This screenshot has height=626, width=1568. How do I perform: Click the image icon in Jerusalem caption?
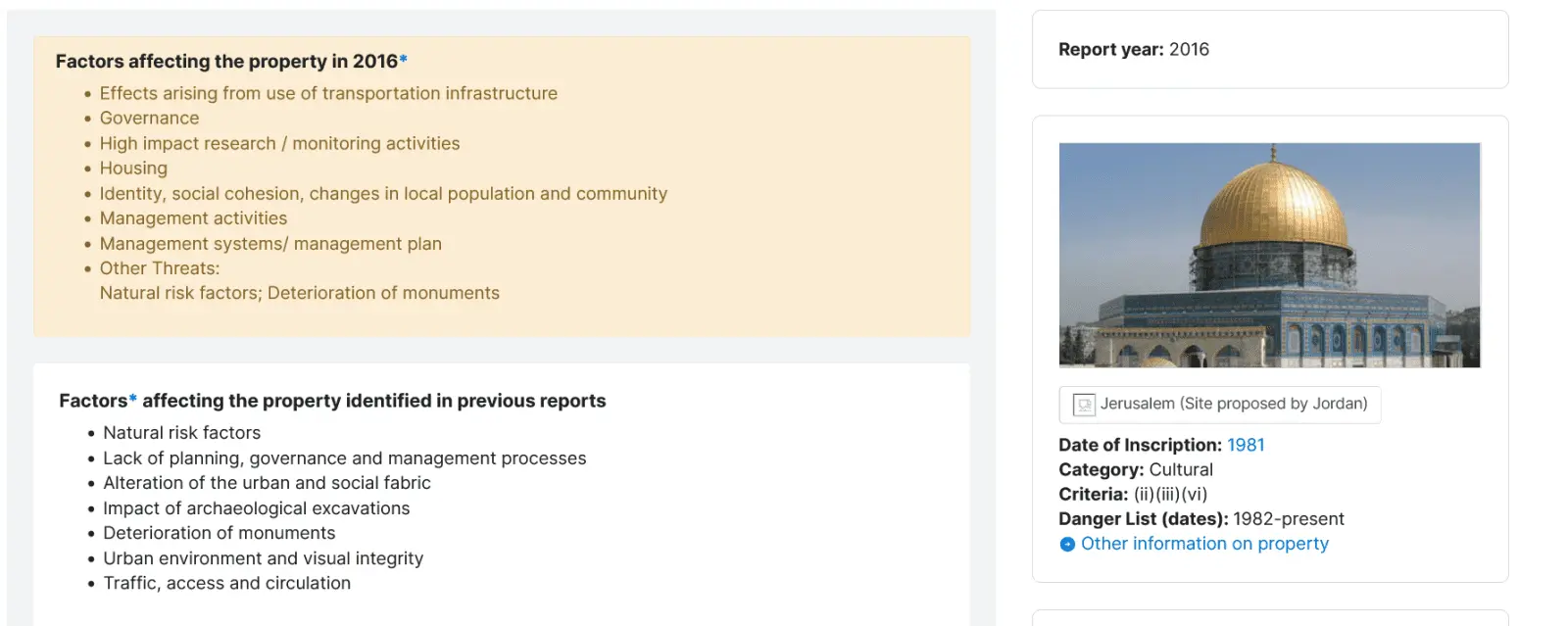pos(1084,405)
